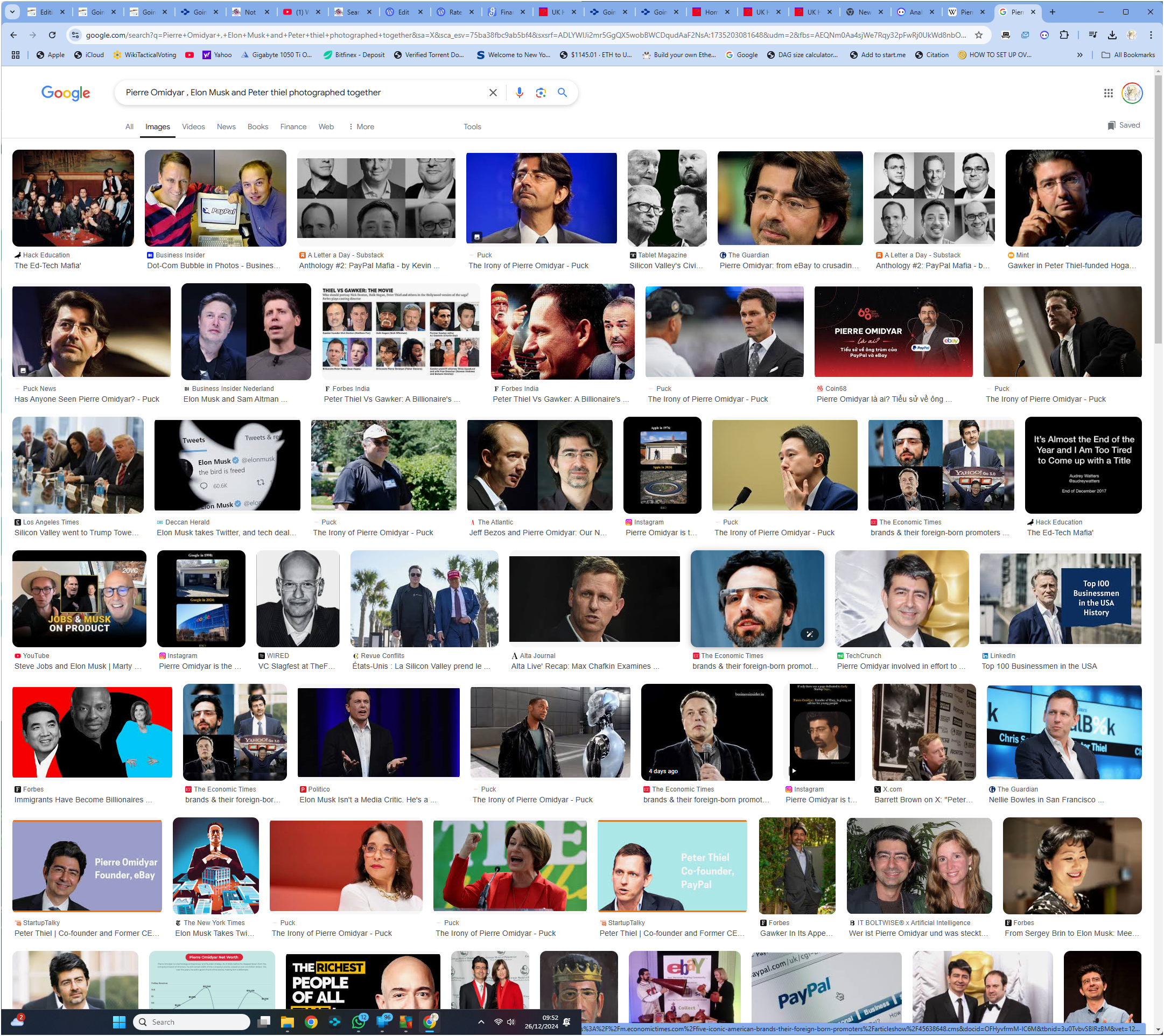The width and height of the screenshot is (1164, 1036).
Task: Start voice search with microphone icon
Action: coord(520,92)
